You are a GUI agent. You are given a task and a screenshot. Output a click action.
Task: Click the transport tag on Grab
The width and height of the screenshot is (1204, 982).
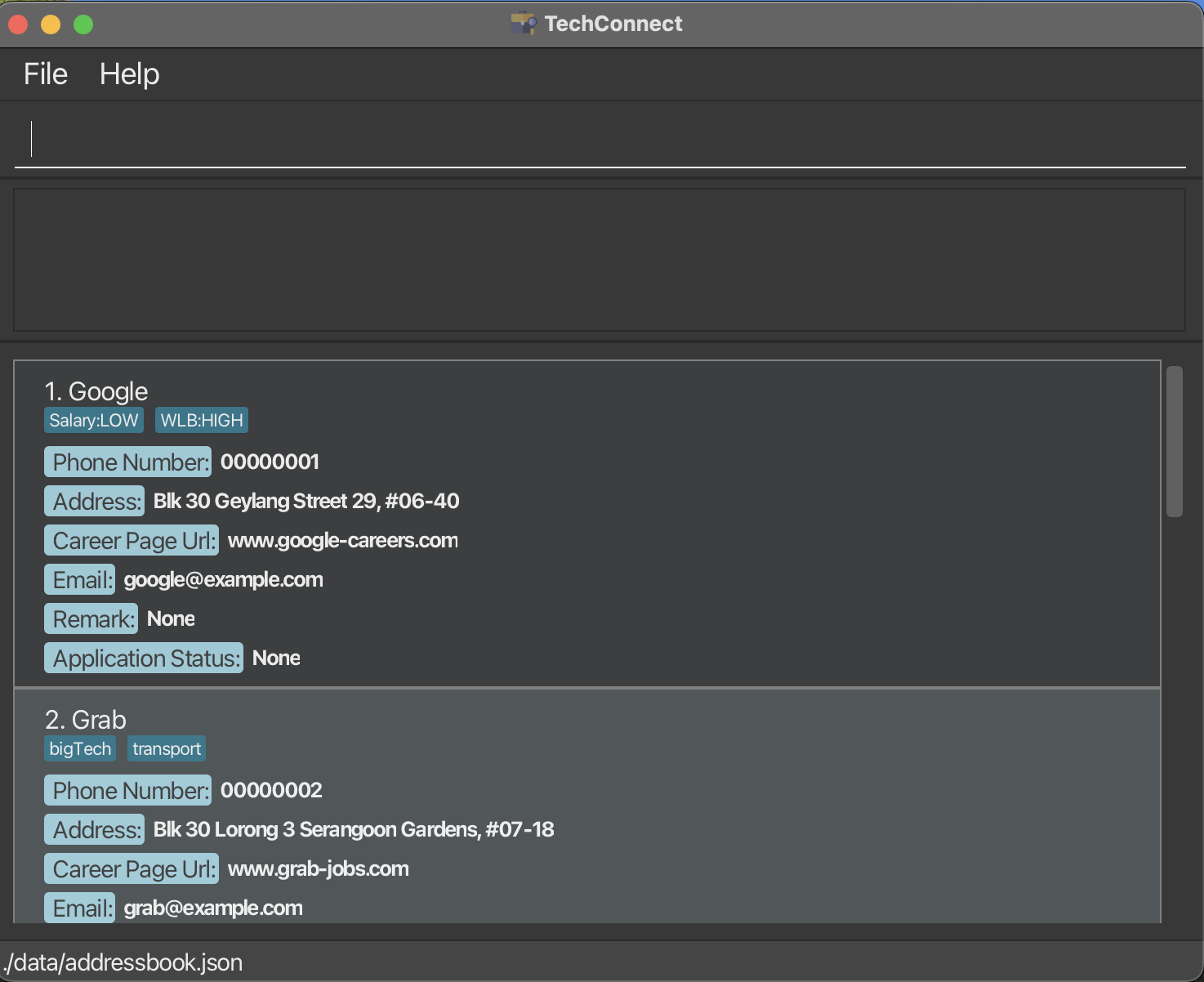coord(167,748)
